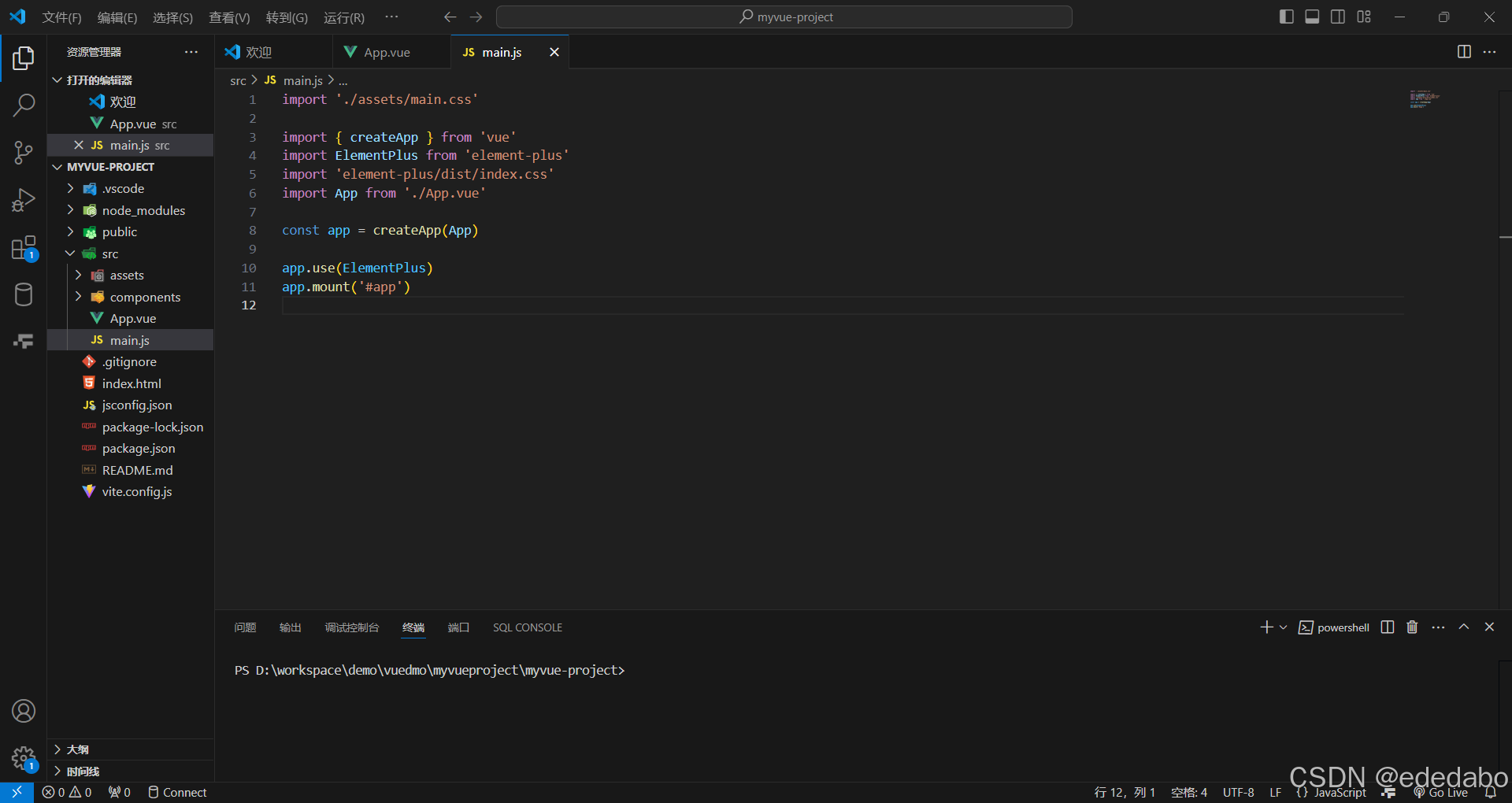This screenshot has height=803, width=1512.
Task: Open the Extensions view
Action: (24, 248)
